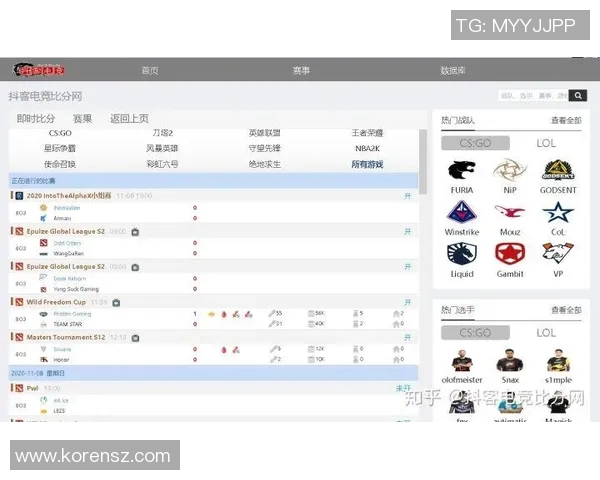Screen dimensions: 600x480
Task: Choose the Mouz team icon
Action: (510, 213)
